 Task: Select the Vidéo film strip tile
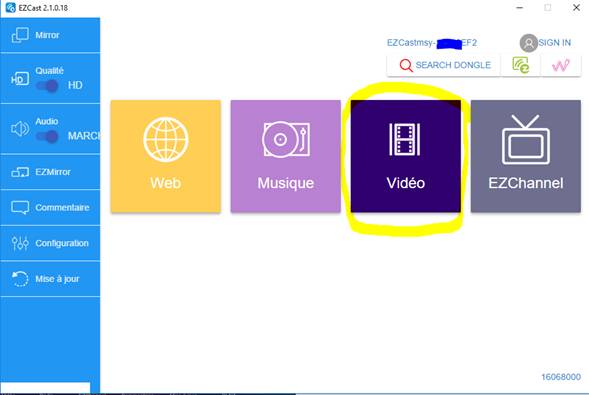[x=406, y=156]
